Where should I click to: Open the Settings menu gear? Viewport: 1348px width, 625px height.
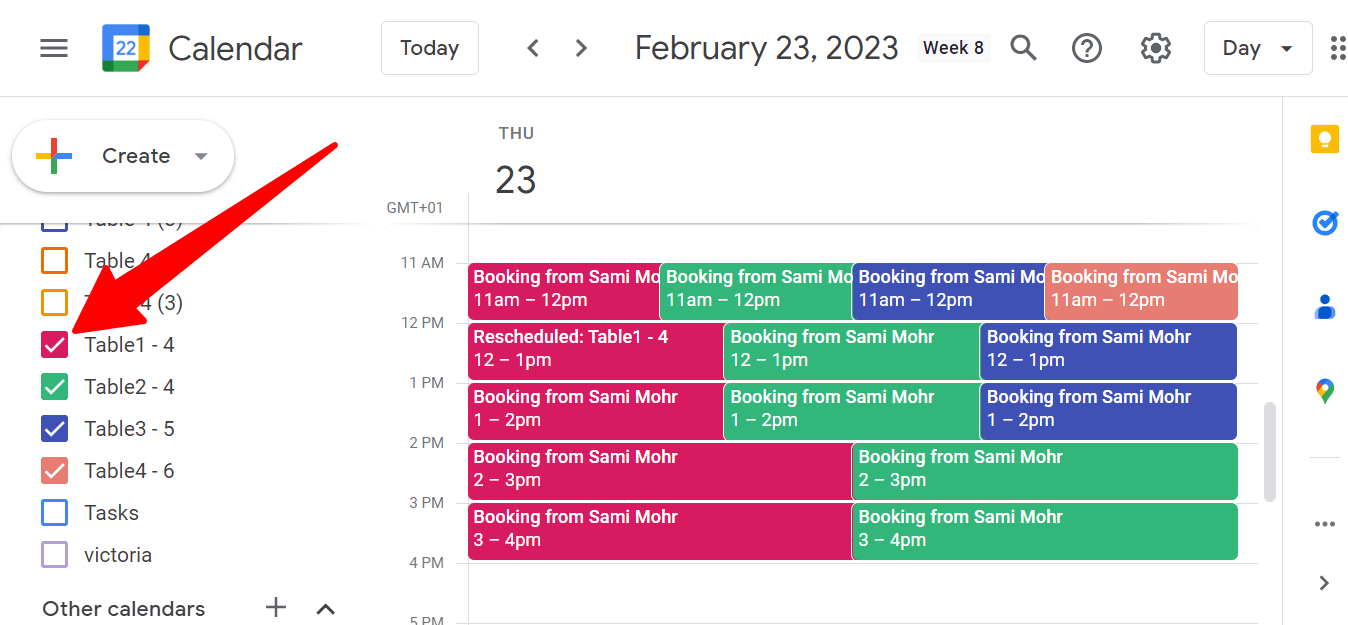tap(1155, 47)
